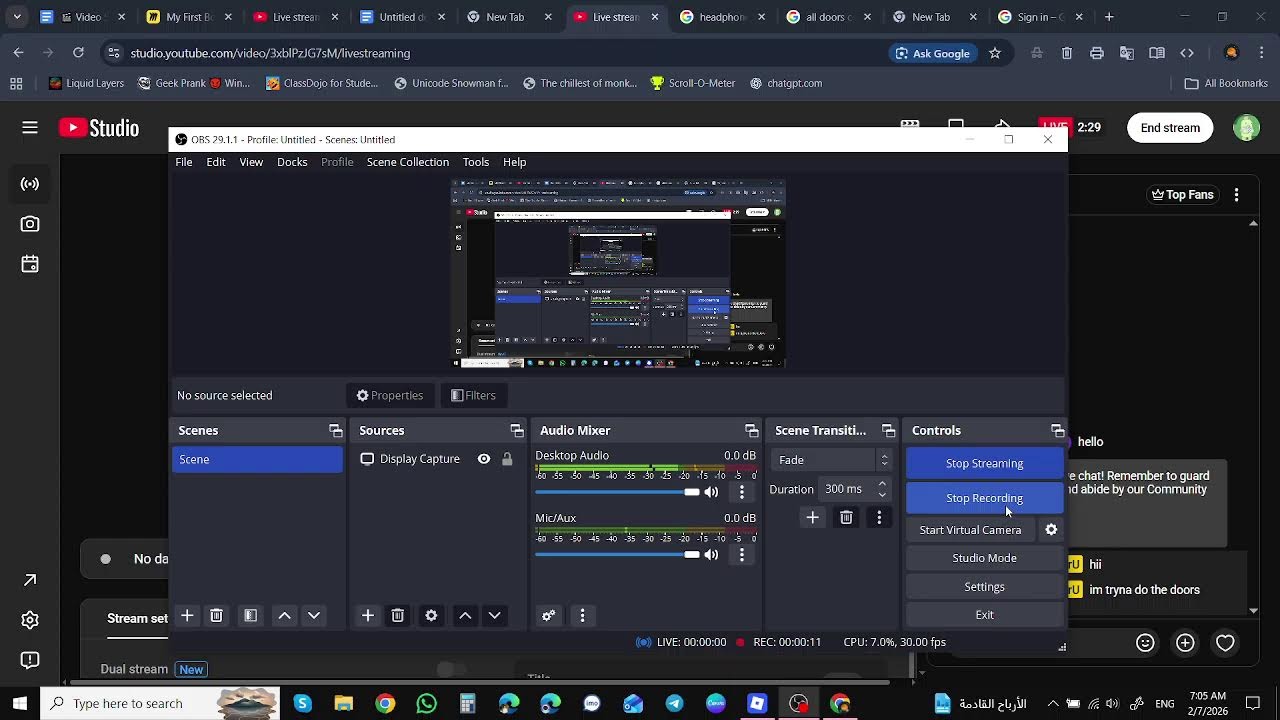
Task: Open the Fade transition dropdown
Action: (831, 460)
